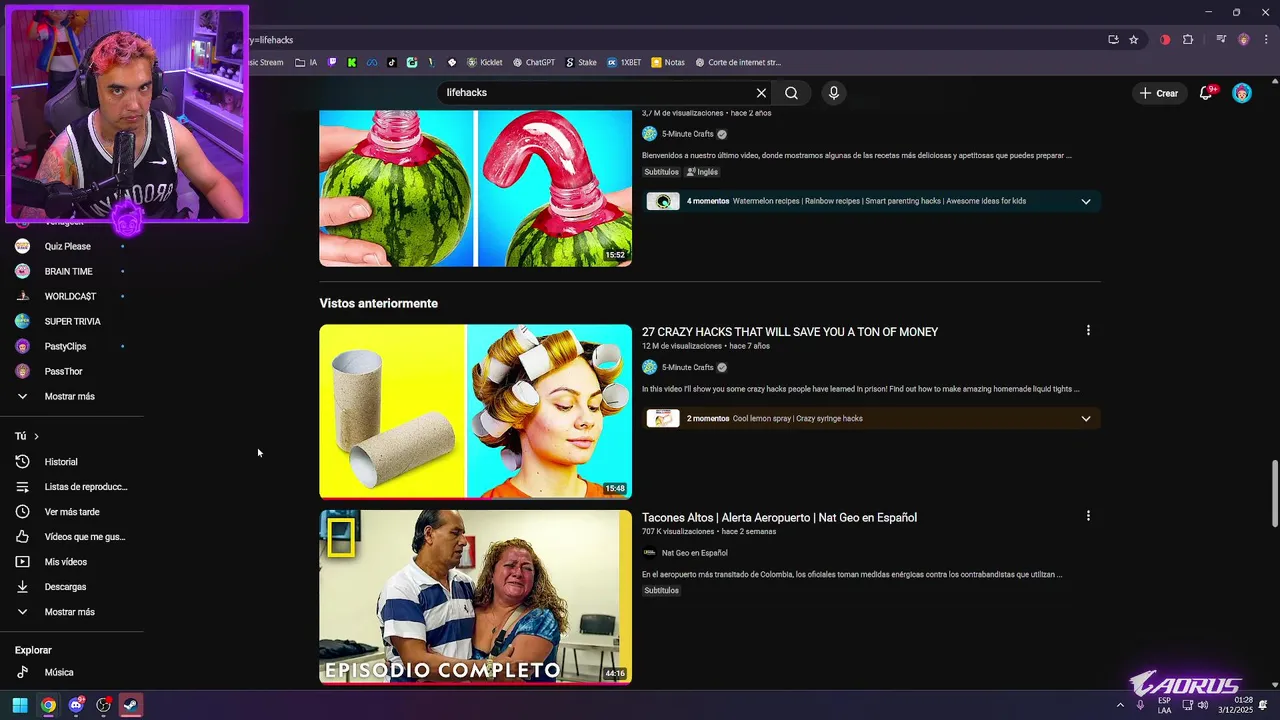Expand Mostrar más under Descargas
The width and height of the screenshot is (1280, 720).
72,612
